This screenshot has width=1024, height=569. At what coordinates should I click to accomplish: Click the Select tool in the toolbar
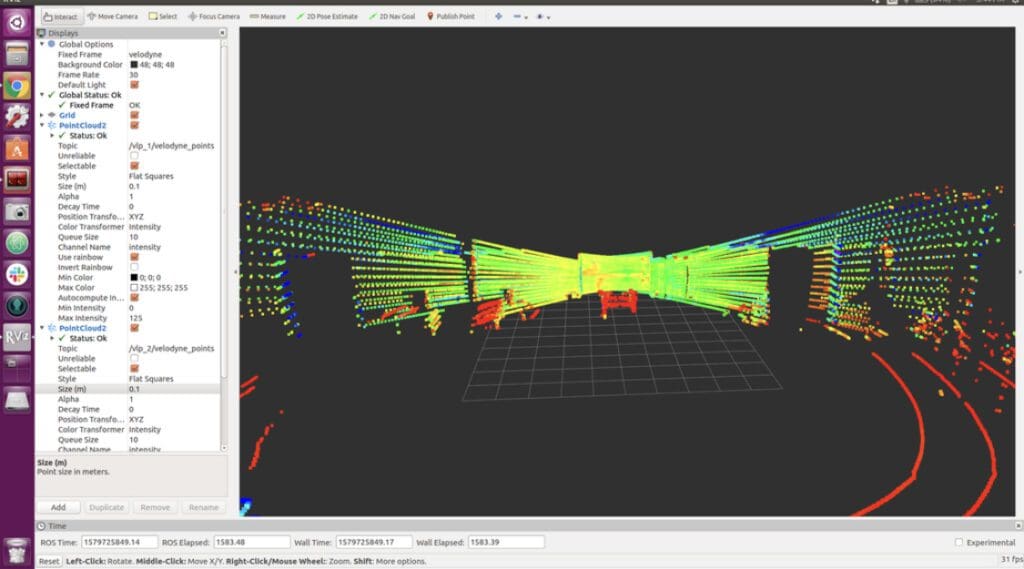click(162, 16)
